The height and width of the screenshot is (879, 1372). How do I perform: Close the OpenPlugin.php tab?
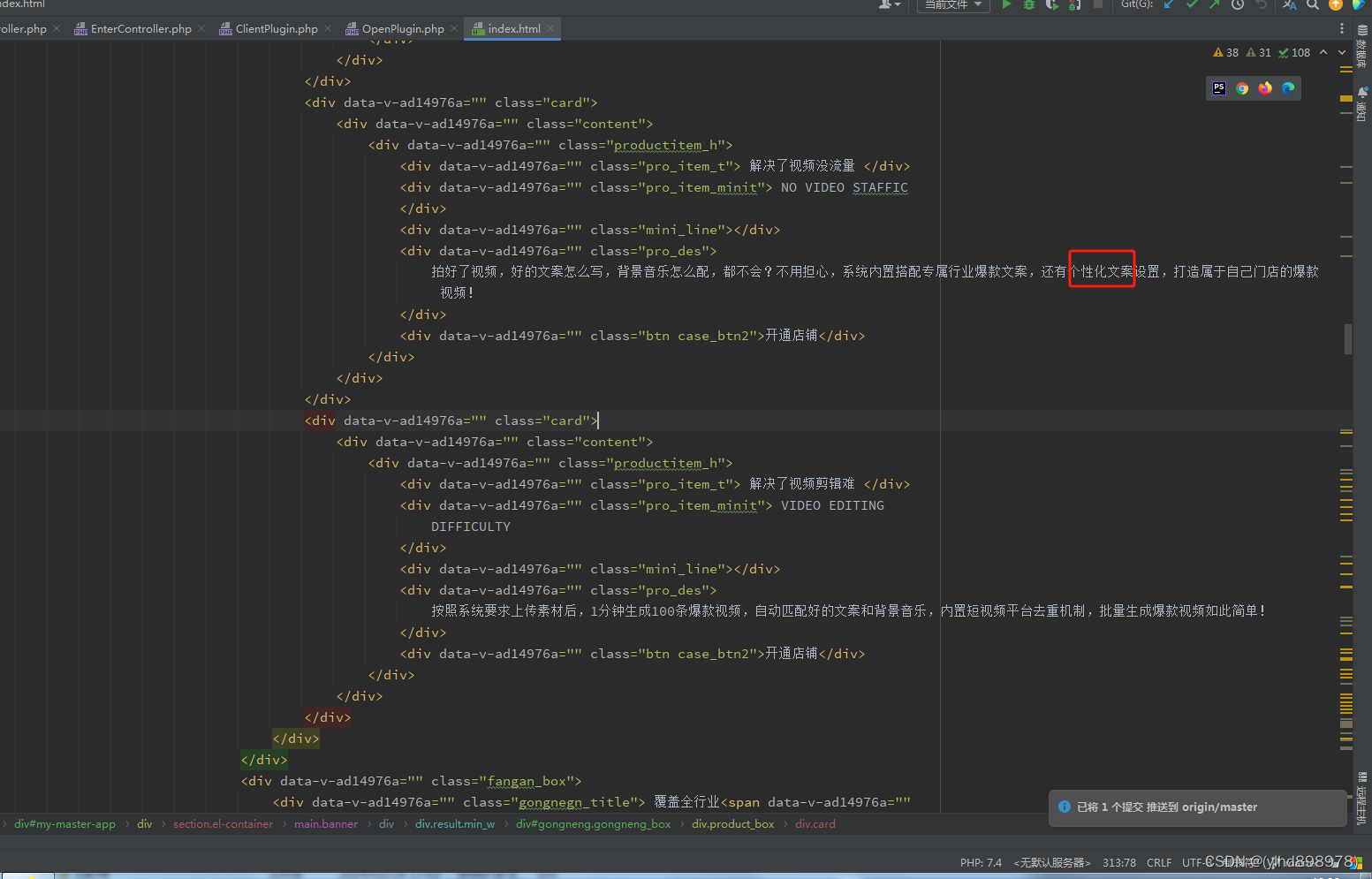coord(454,28)
